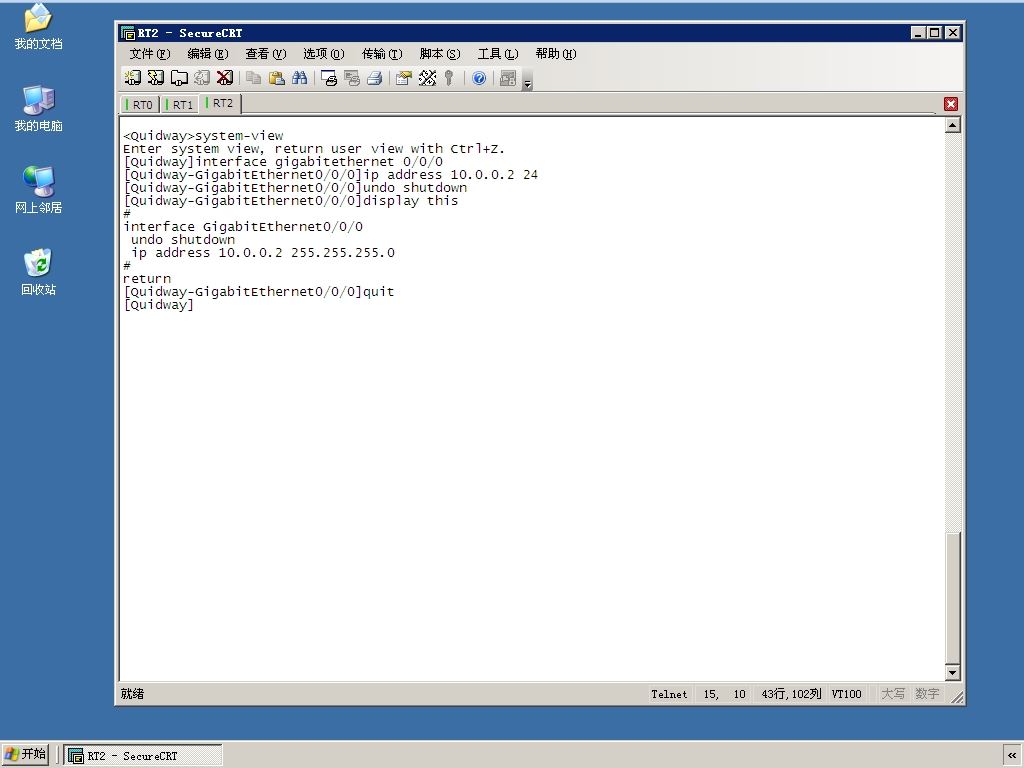The image size is (1024, 768).
Task: Click the [Quidway] prompt line in terminal
Action: tap(159, 305)
